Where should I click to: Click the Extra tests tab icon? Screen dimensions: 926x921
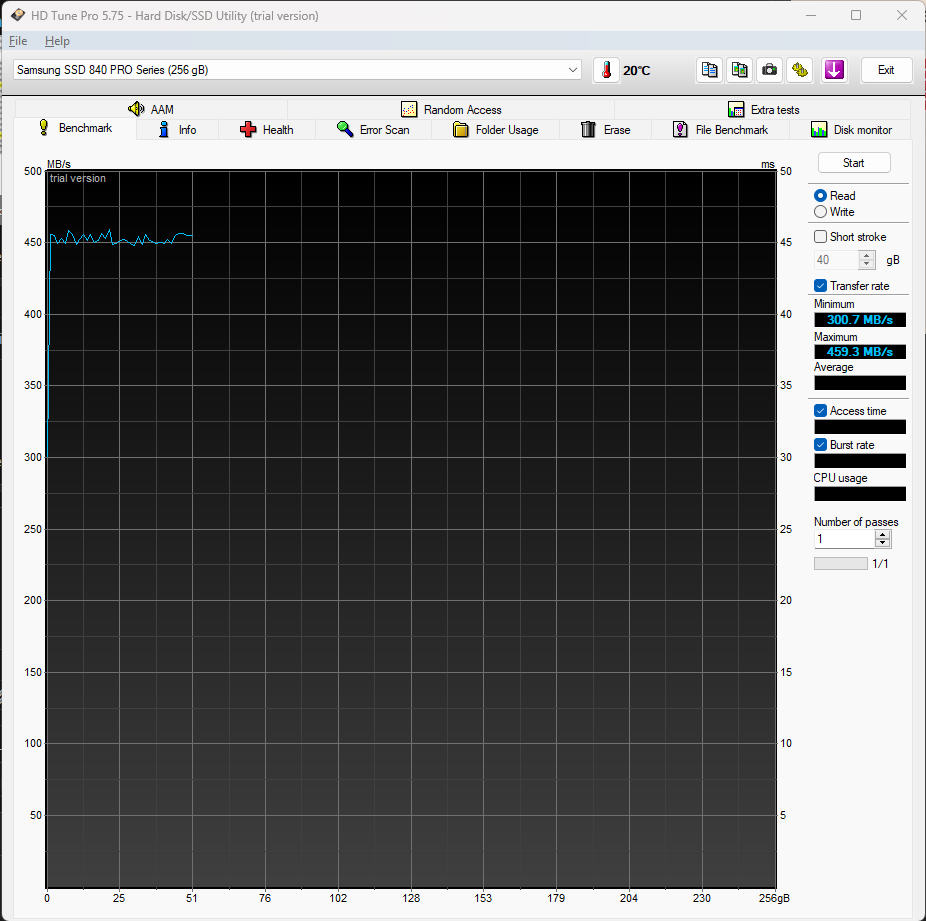(736, 109)
